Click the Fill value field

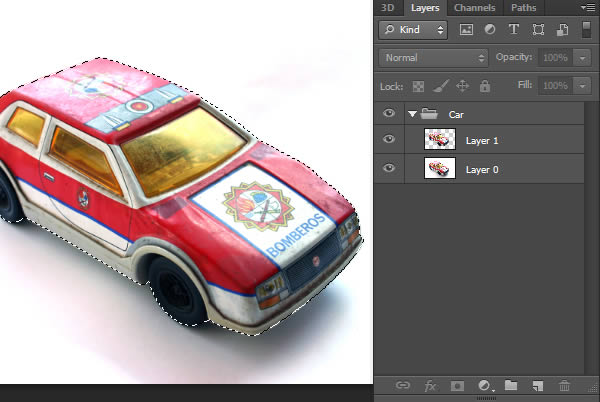click(556, 86)
